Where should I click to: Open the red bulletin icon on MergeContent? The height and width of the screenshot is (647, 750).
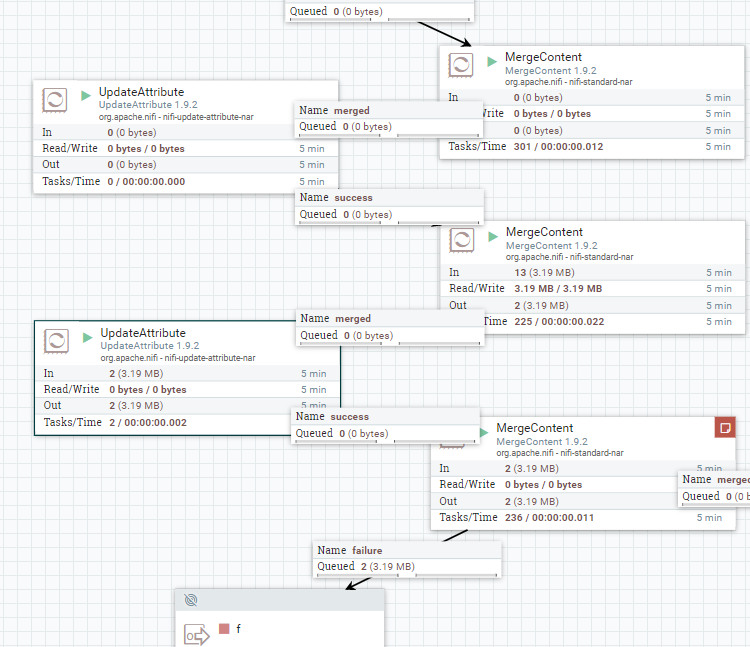point(725,427)
